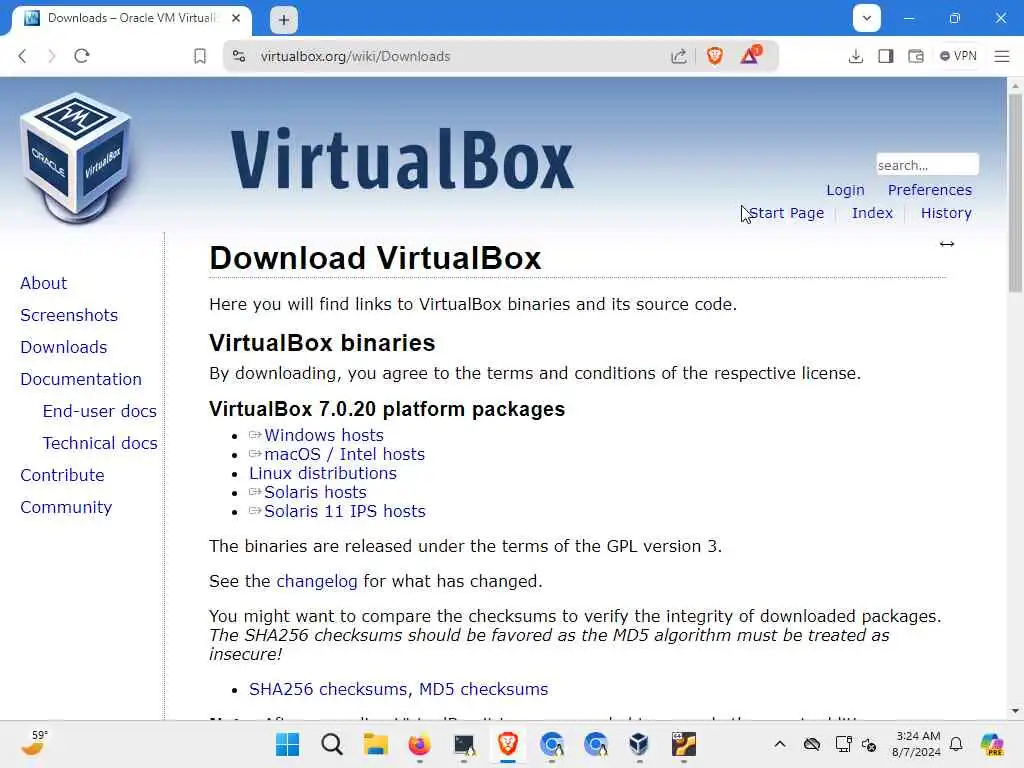This screenshot has height=768, width=1024.
Task: Download the Solaris 11 IPS hosts package
Action: tap(344, 511)
